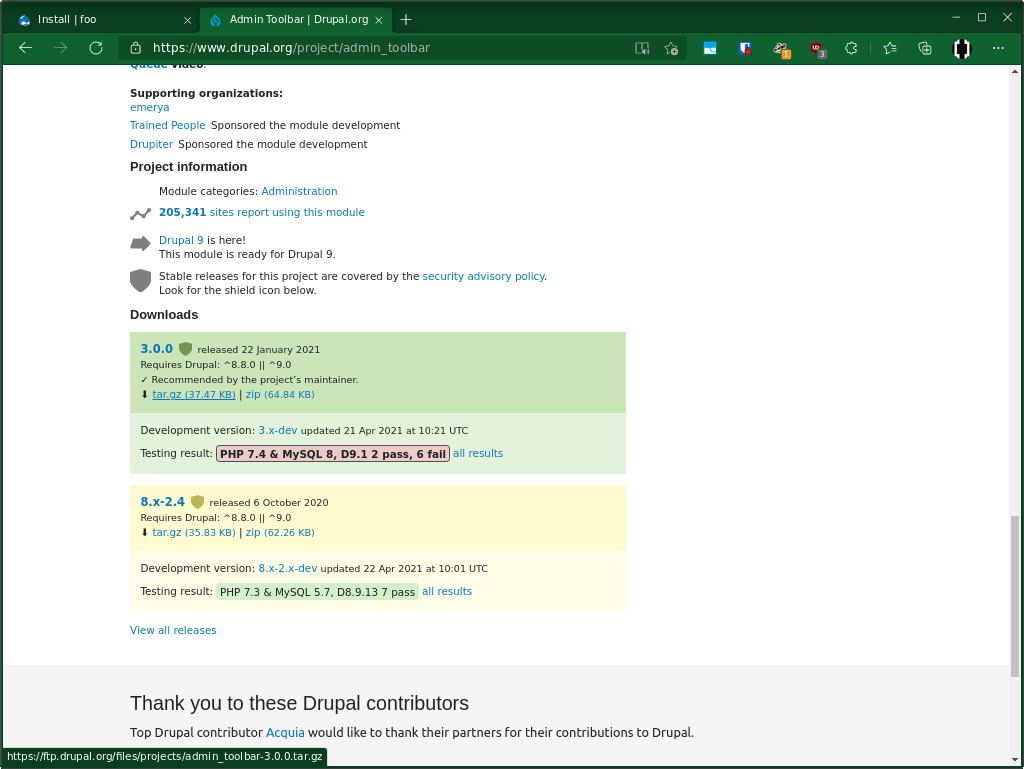Open a new browser tab with the plus
Image resolution: width=1024 pixels, height=769 pixels.
click(406, 18)
